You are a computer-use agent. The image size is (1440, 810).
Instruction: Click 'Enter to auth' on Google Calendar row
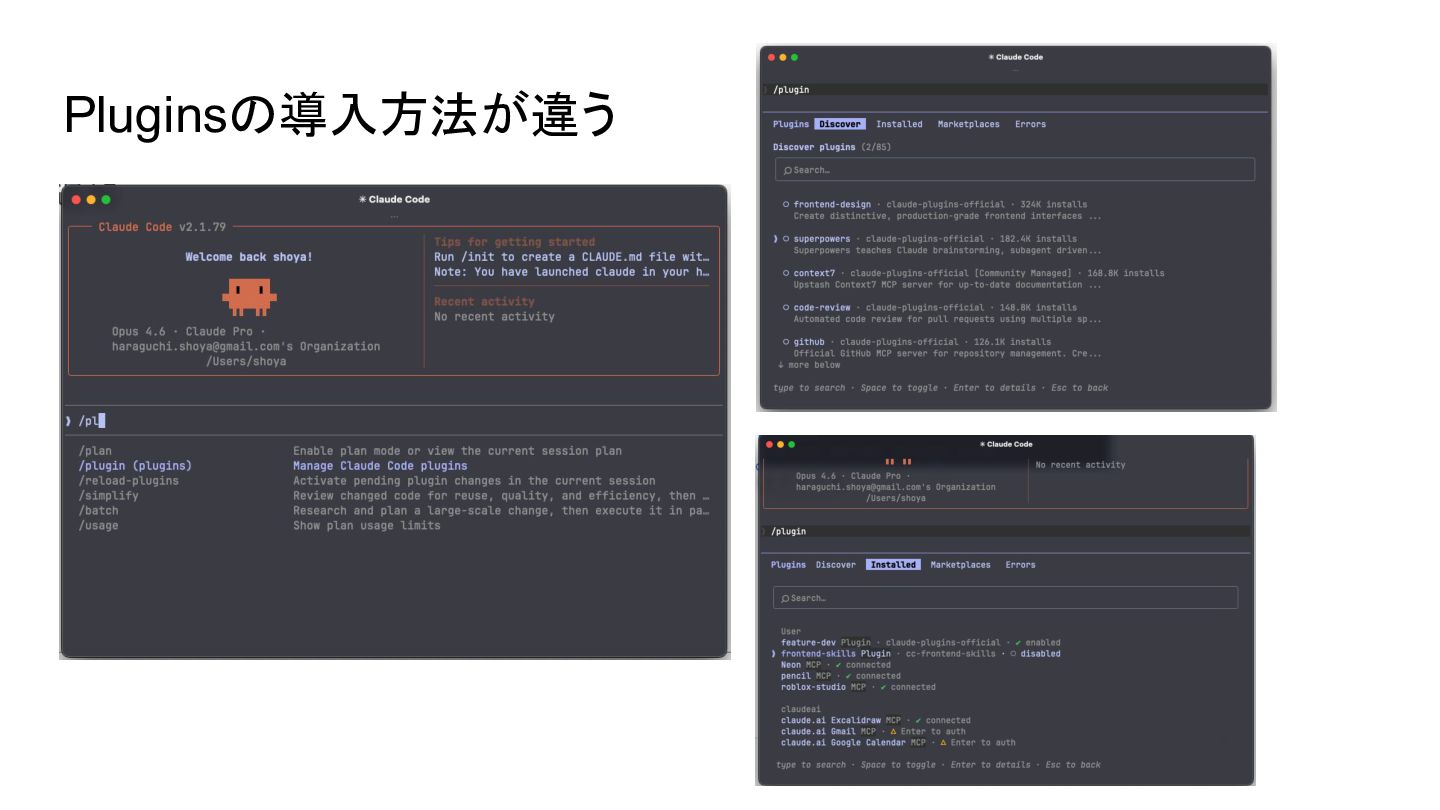coord(983,743)
